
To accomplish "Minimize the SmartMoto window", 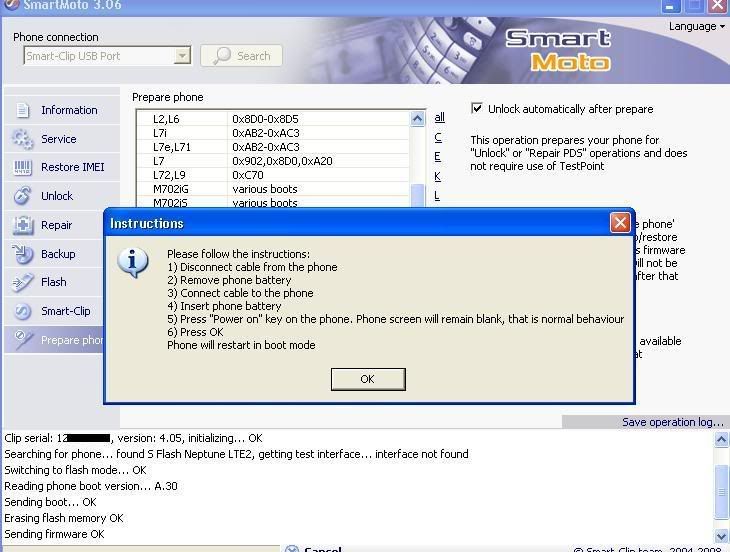I will (670, 6).
